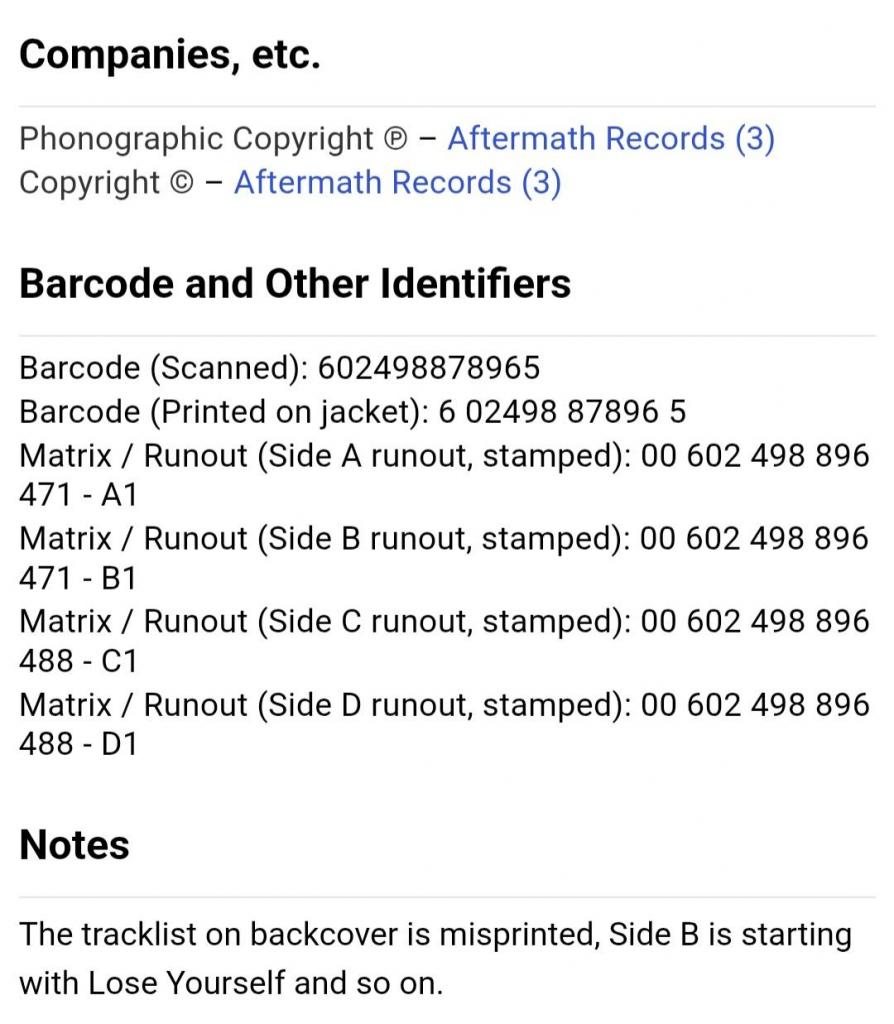The image size is (894, 1024).
Task: Select the "471 - B1" runout text
Action: 78,579
